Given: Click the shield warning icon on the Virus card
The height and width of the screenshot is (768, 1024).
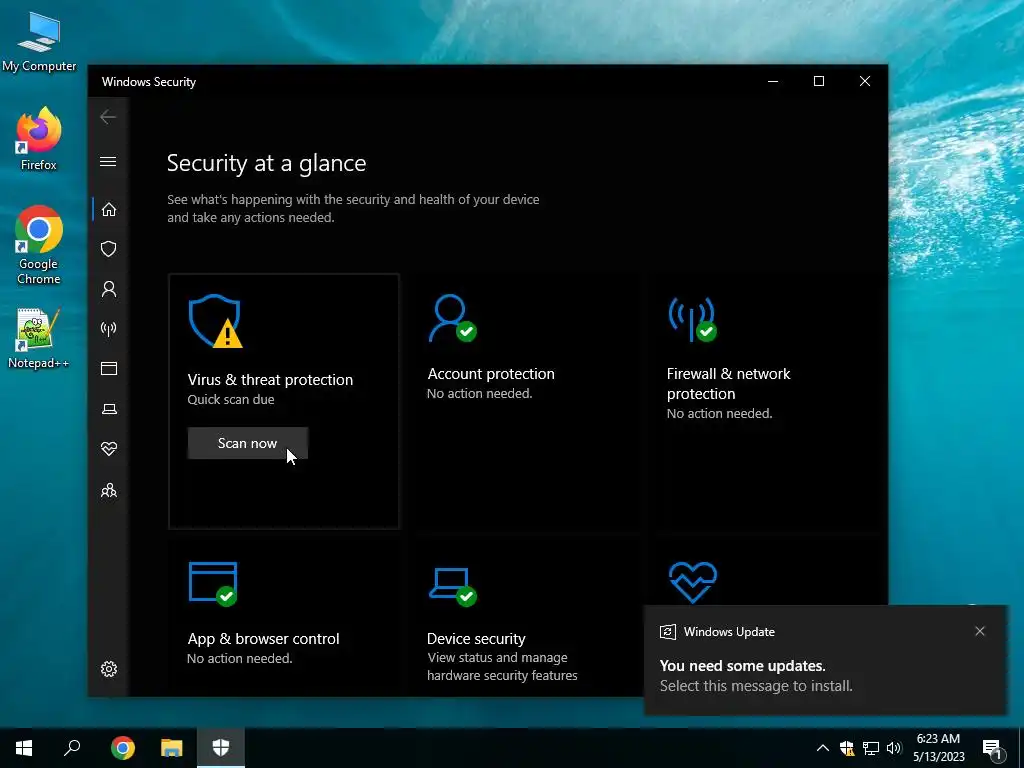Looking at the screenshot, I should pos(216,321).
